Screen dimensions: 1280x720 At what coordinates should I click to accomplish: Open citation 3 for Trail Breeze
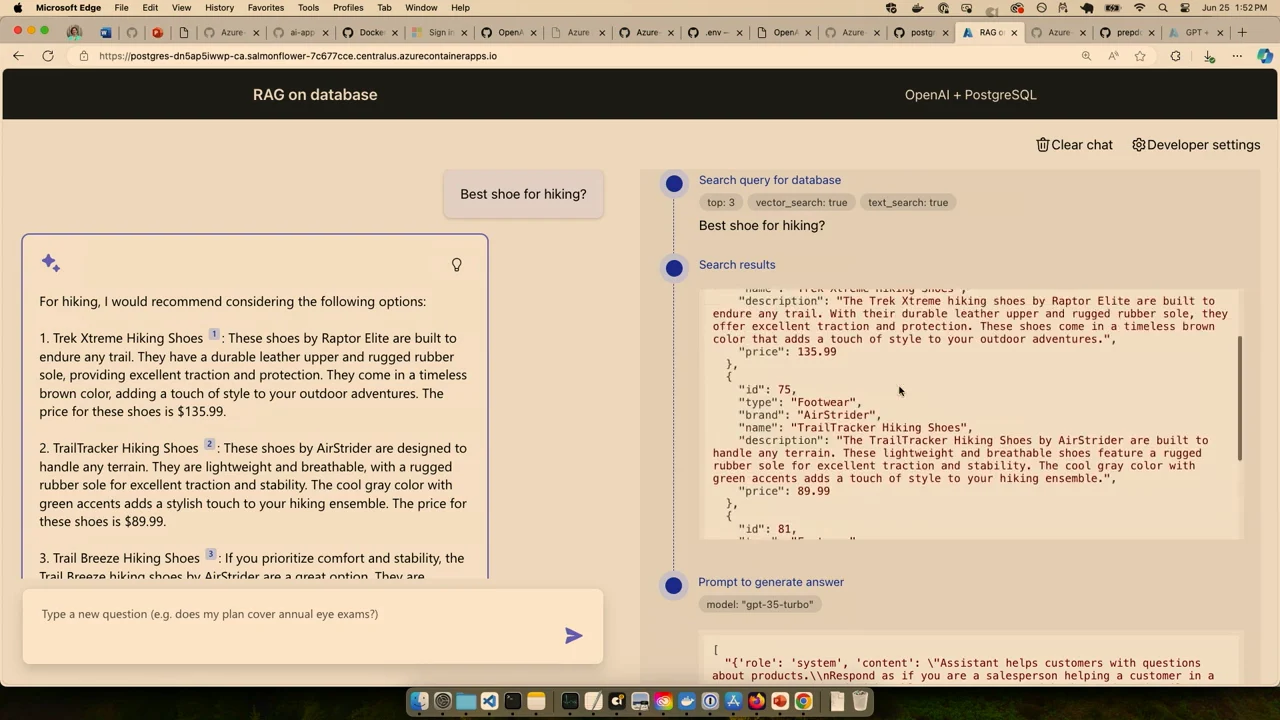[210, 554]
